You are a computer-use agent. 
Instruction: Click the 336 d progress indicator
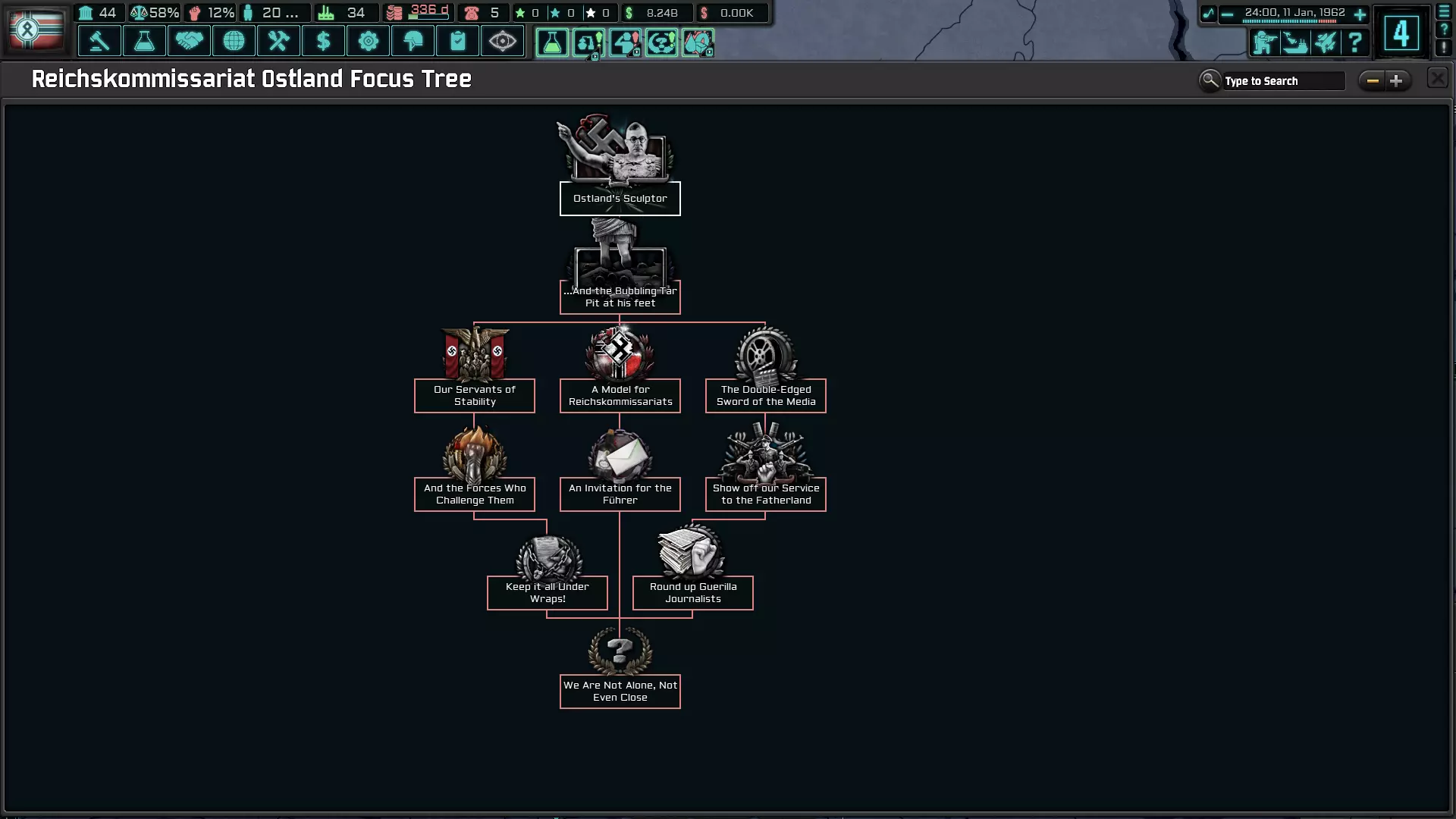point(418,12)
